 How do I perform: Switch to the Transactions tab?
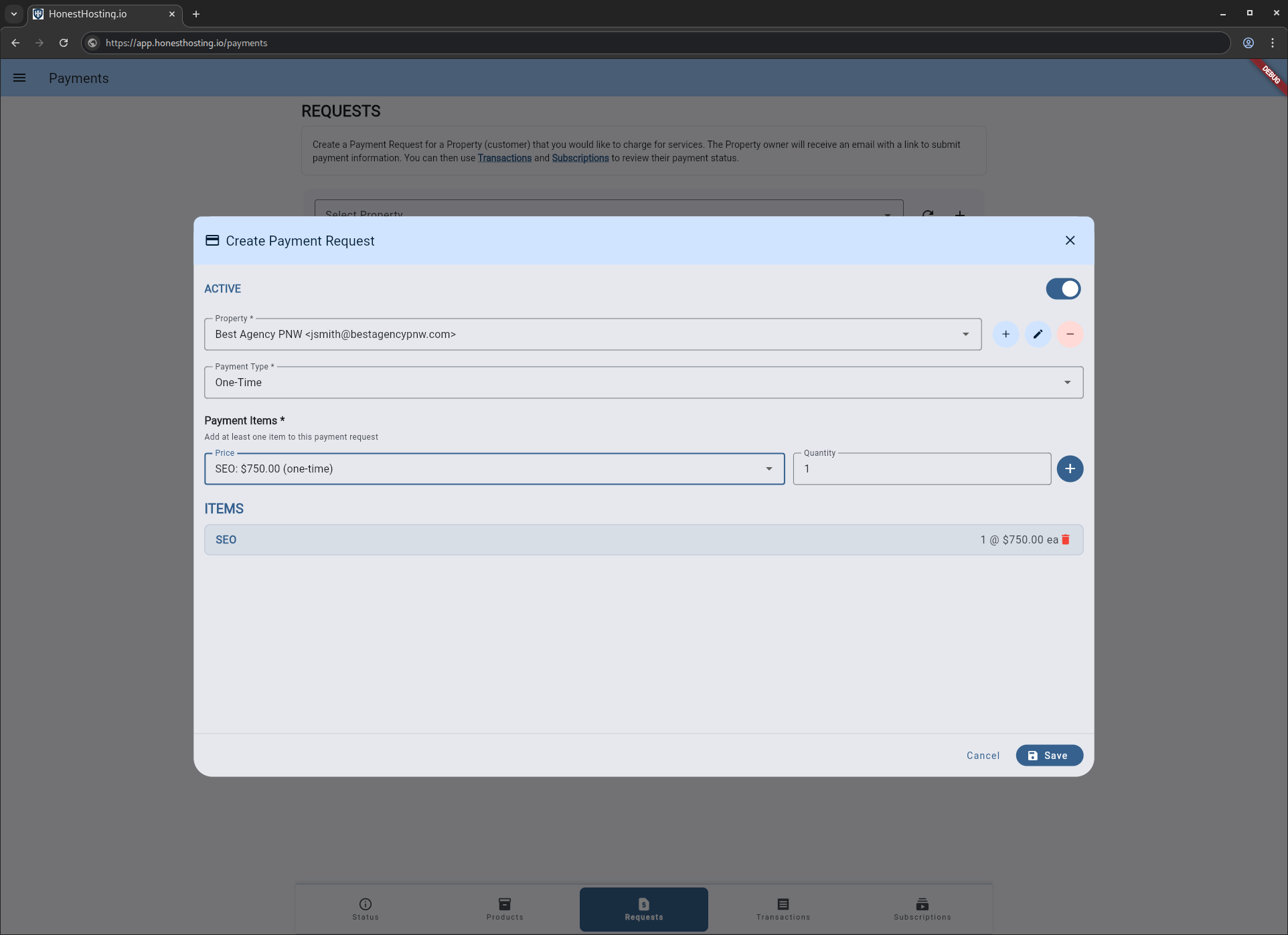click(783, 909)
